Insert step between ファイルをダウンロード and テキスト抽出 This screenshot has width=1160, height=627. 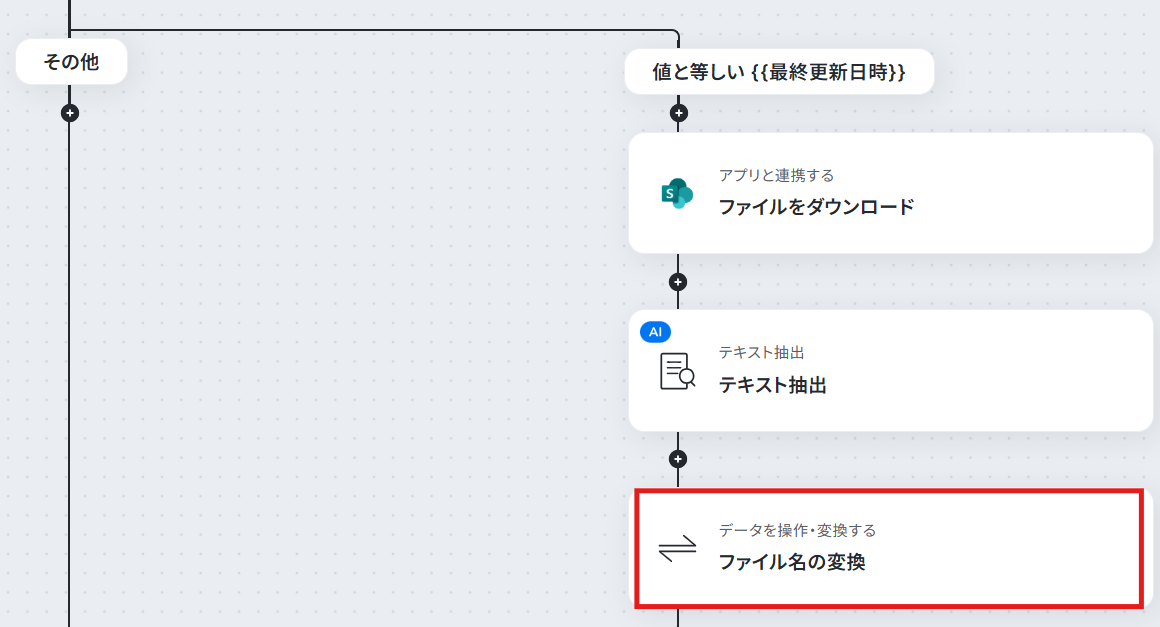coord(678,282)
